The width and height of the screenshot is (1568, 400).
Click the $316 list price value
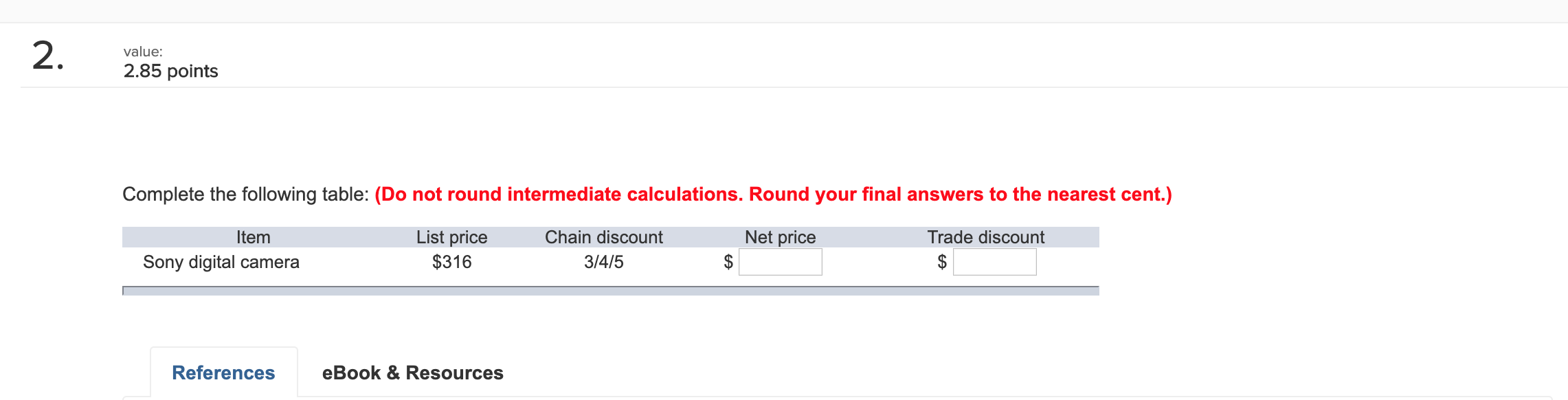point(451,262)
